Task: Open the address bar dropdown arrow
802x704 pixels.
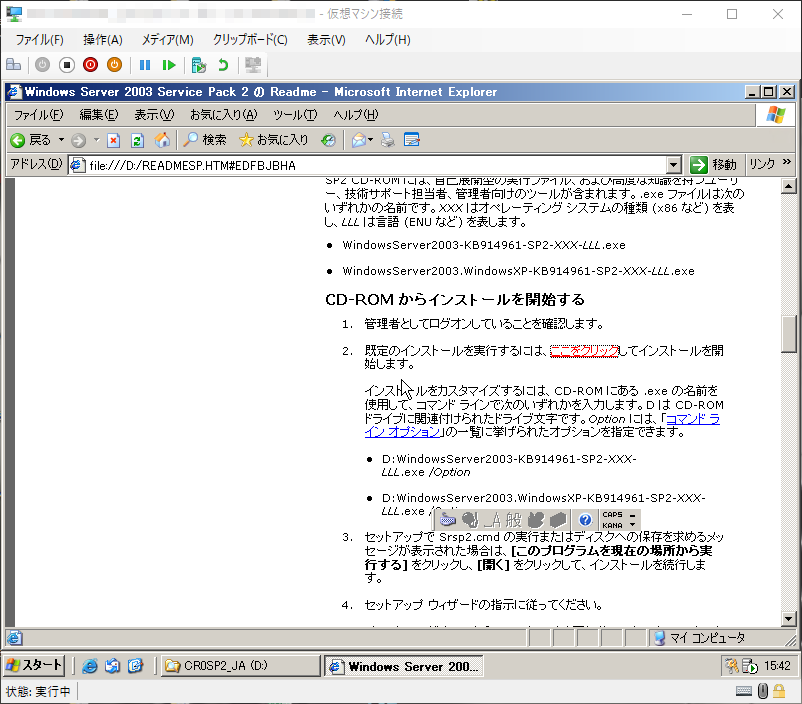Action: click(674, 165)
